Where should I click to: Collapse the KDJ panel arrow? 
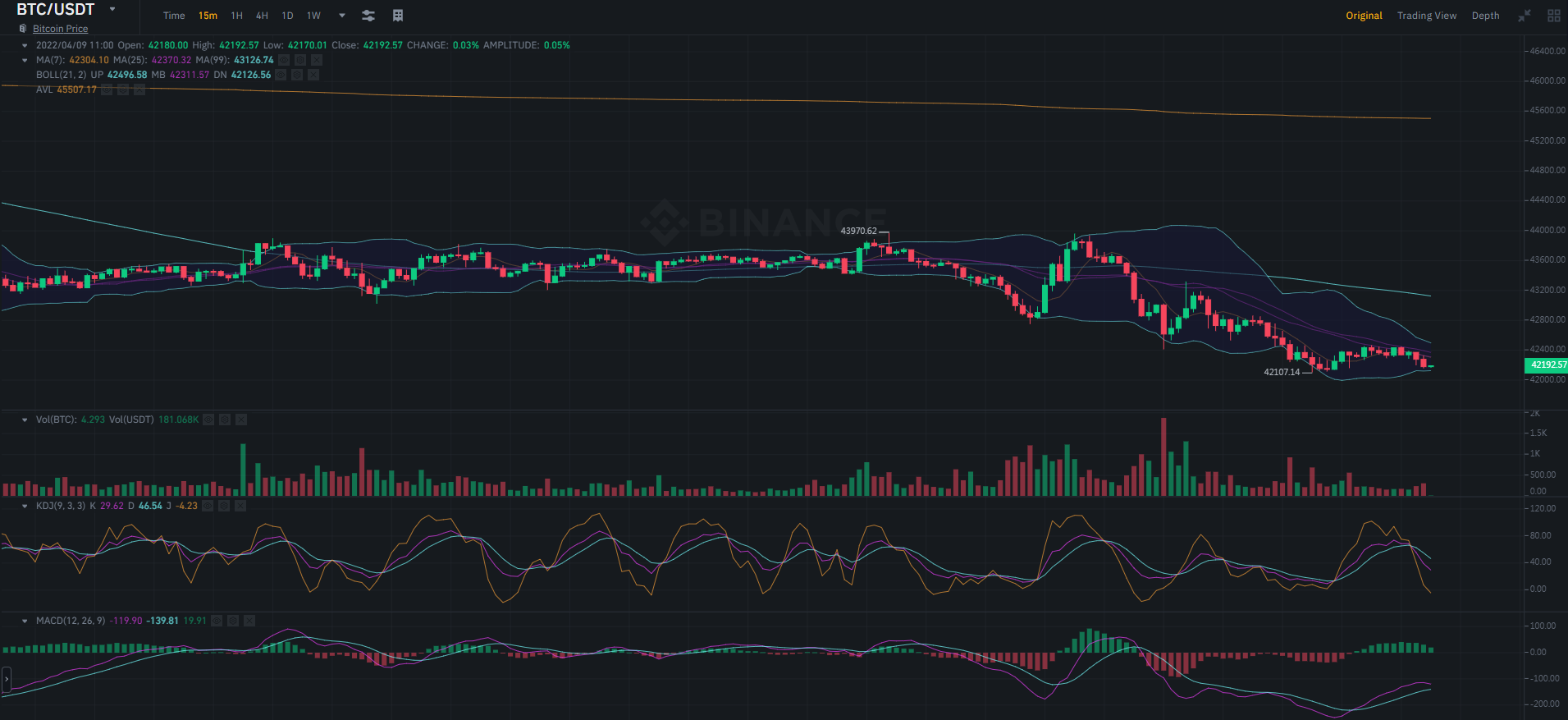25,506
